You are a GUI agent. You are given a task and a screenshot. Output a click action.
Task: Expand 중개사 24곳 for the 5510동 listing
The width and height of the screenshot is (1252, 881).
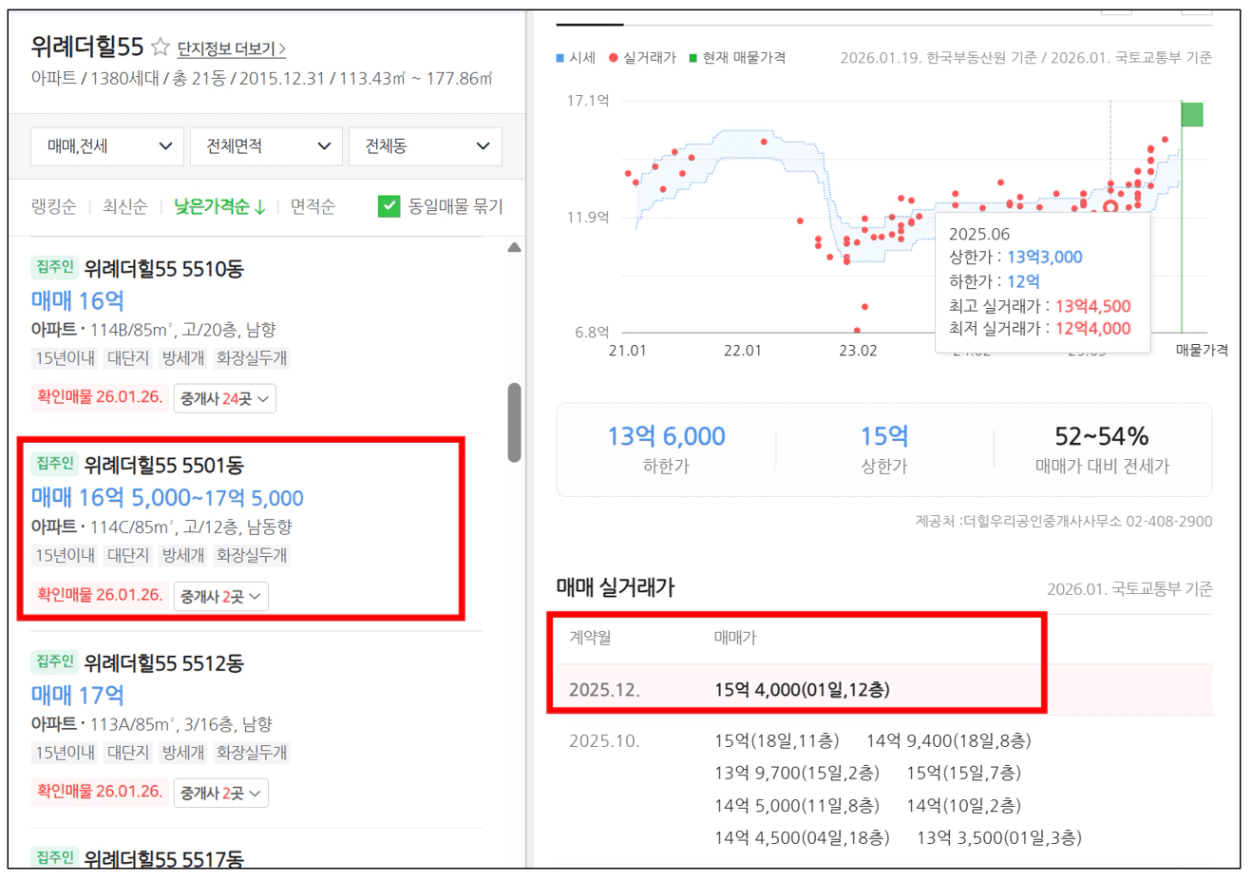click(x=225, y=398)
